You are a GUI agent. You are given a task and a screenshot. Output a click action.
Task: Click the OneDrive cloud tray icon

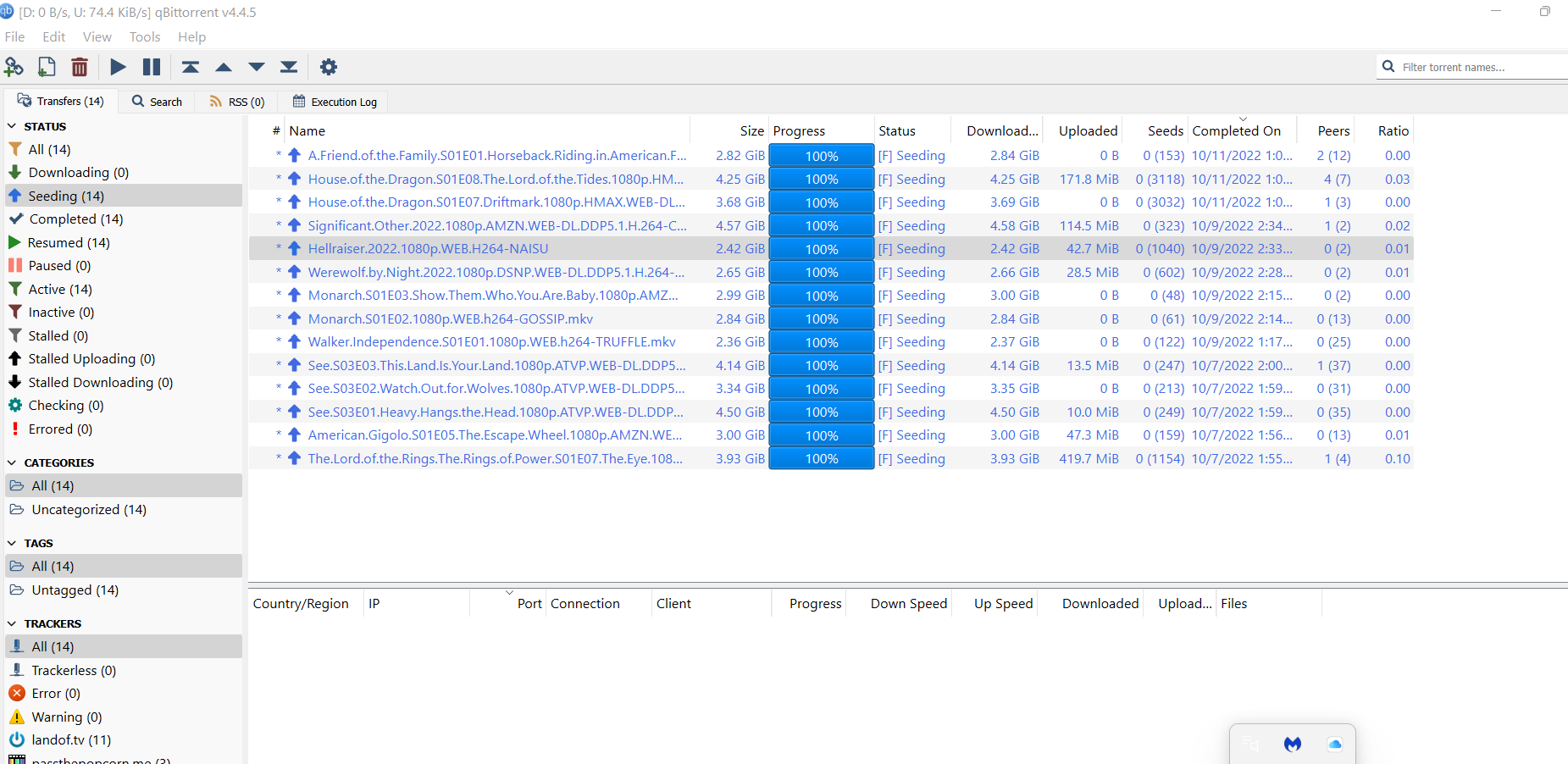pyautogui.click(x=1335, y=745)
